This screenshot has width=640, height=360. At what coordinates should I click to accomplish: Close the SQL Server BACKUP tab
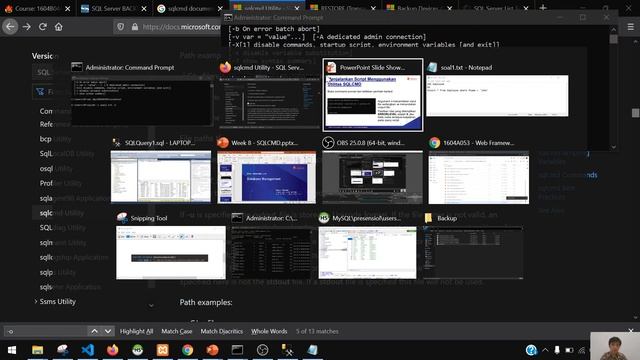144,8
